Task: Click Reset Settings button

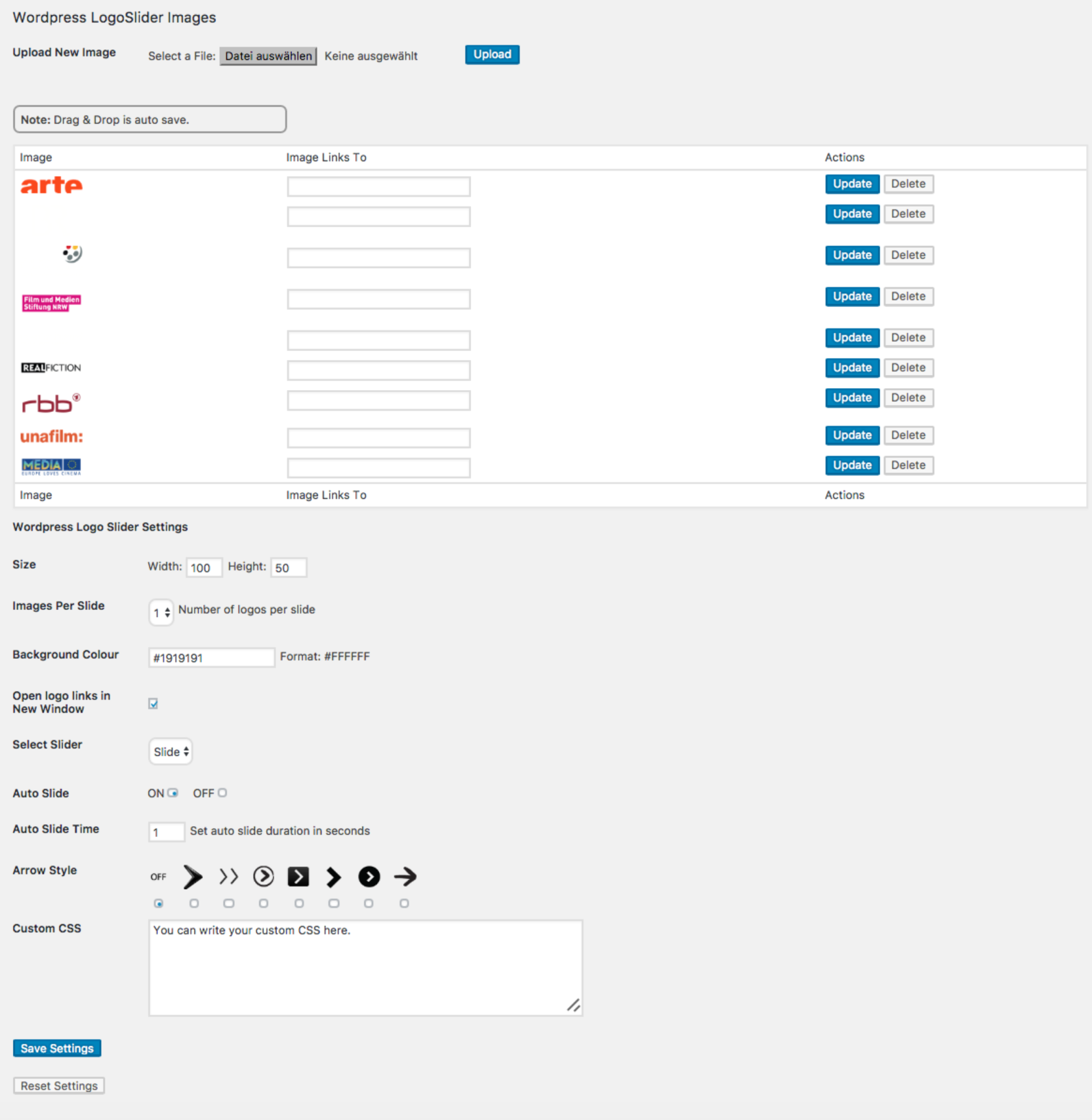Action: pos(59,1086)
